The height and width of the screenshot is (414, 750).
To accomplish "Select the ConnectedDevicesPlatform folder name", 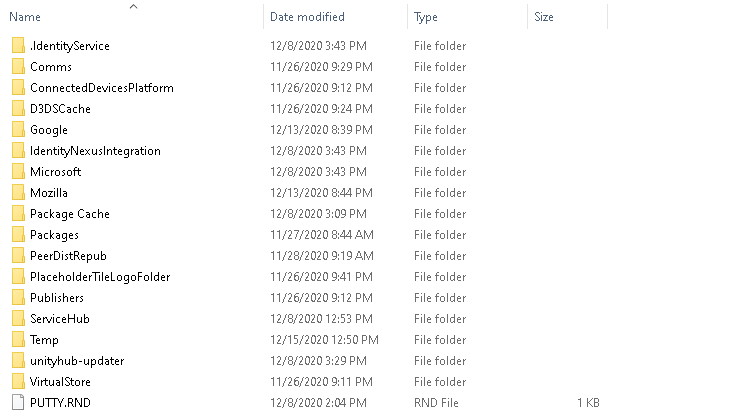I will coord(102,88).
